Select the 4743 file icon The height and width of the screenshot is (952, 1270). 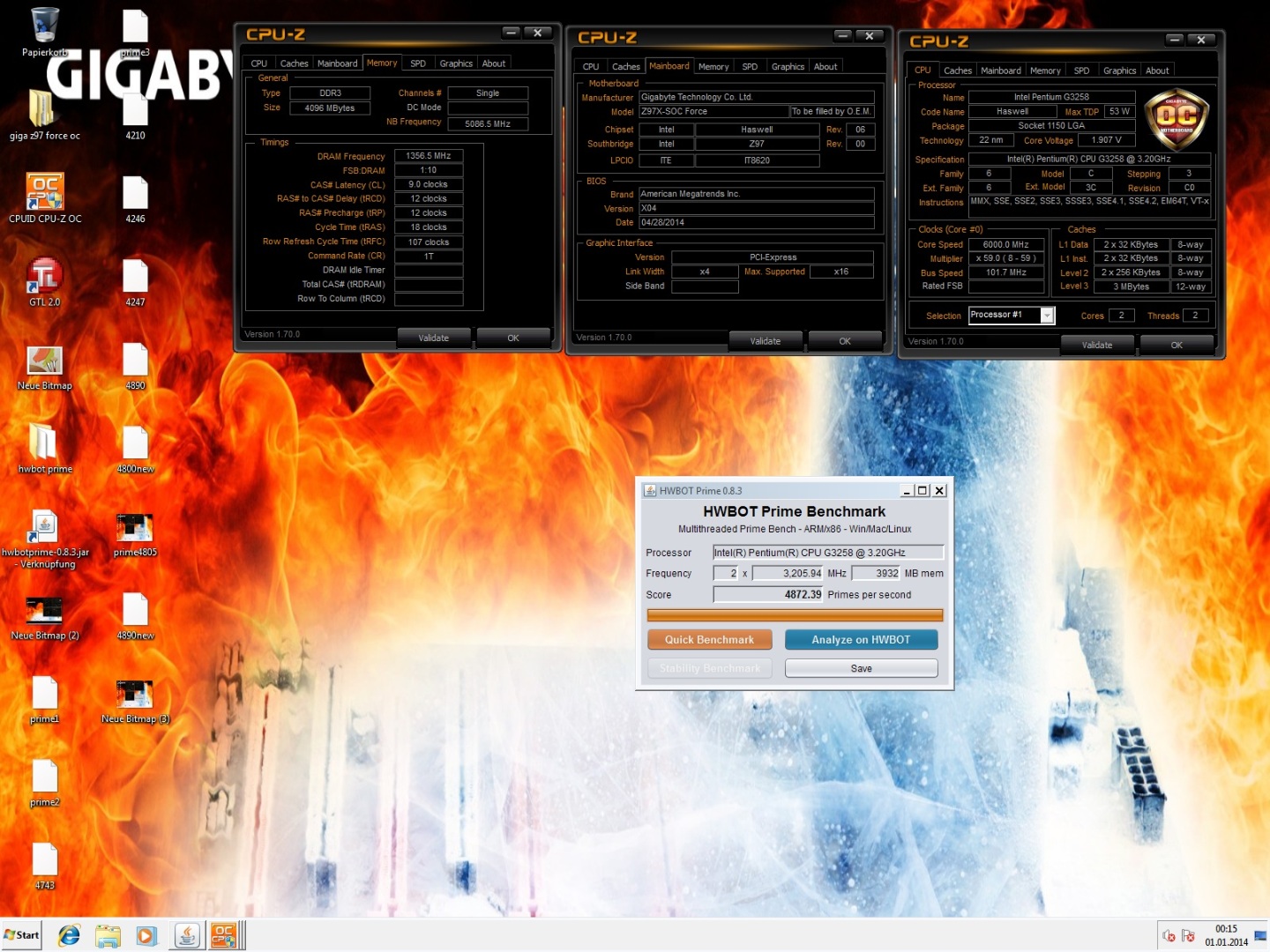tap(44, 859)
